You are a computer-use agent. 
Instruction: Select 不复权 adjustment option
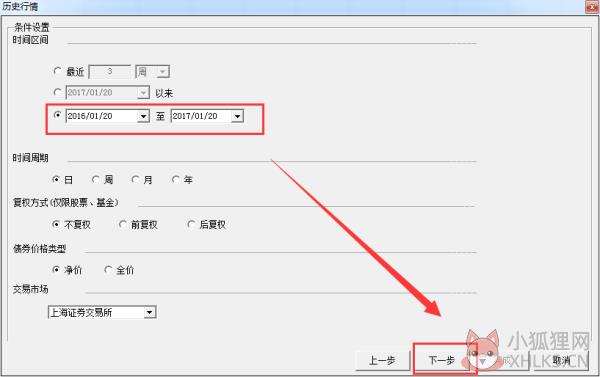(56, 224)
